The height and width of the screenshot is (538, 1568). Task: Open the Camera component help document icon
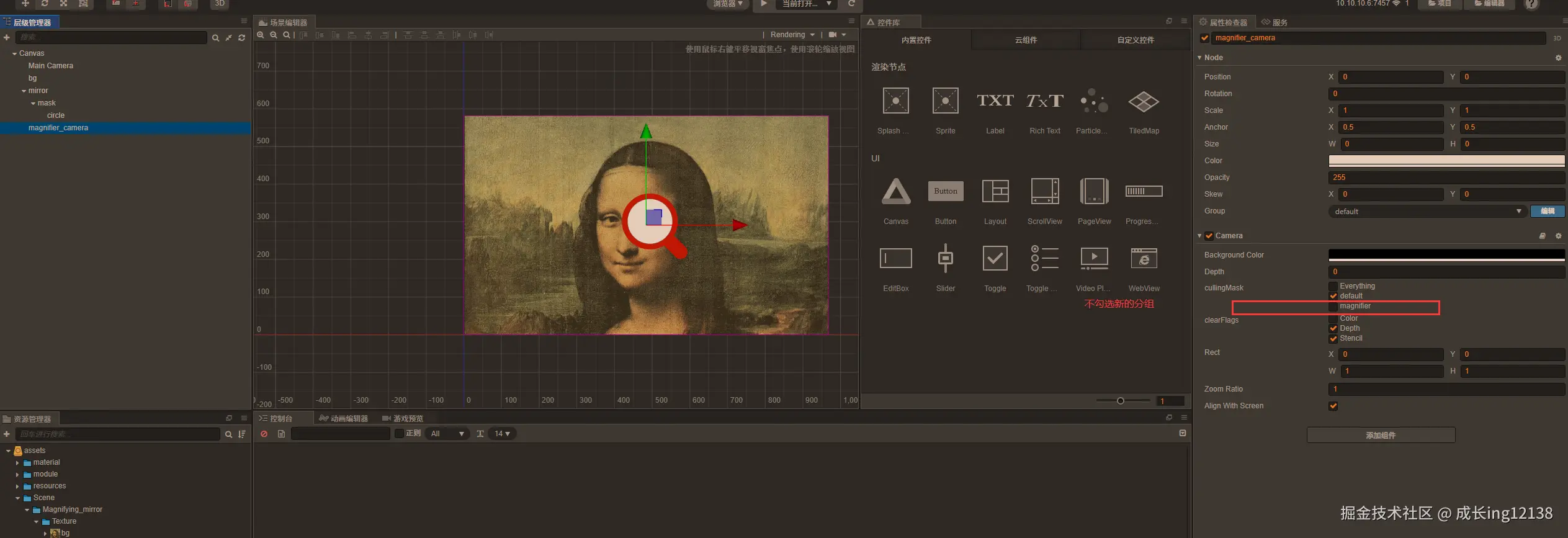click(x=1543, y=236)
